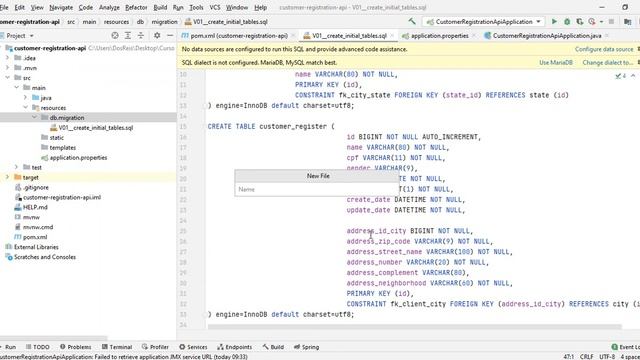Open Project panel settings gear
Viewport: 640px width, 360px height.
click(x=157, y=36)
